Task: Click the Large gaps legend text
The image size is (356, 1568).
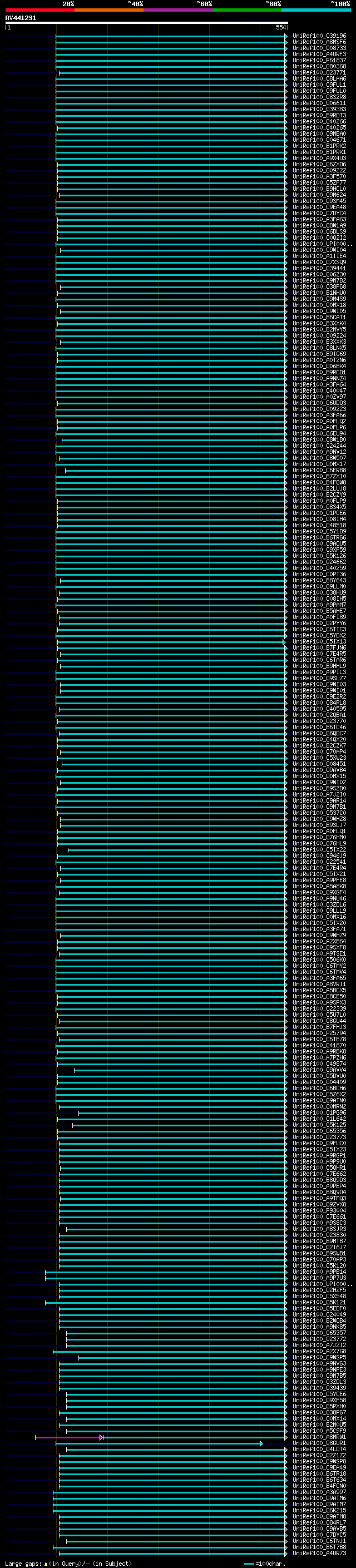Action: coord(69,1564)
